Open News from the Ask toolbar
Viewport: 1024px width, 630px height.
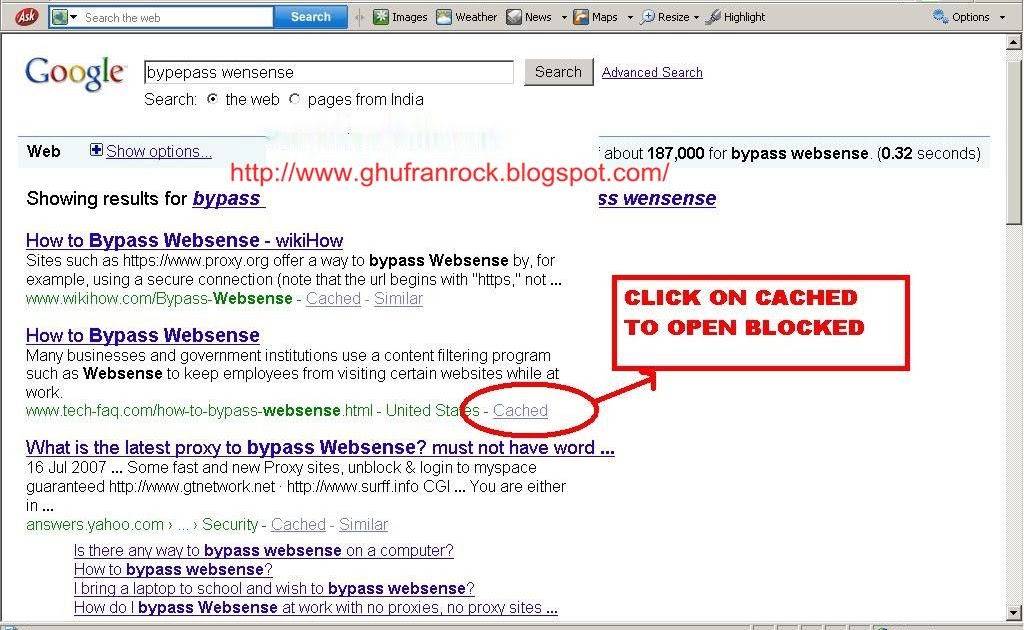click(x=530, y=17)
